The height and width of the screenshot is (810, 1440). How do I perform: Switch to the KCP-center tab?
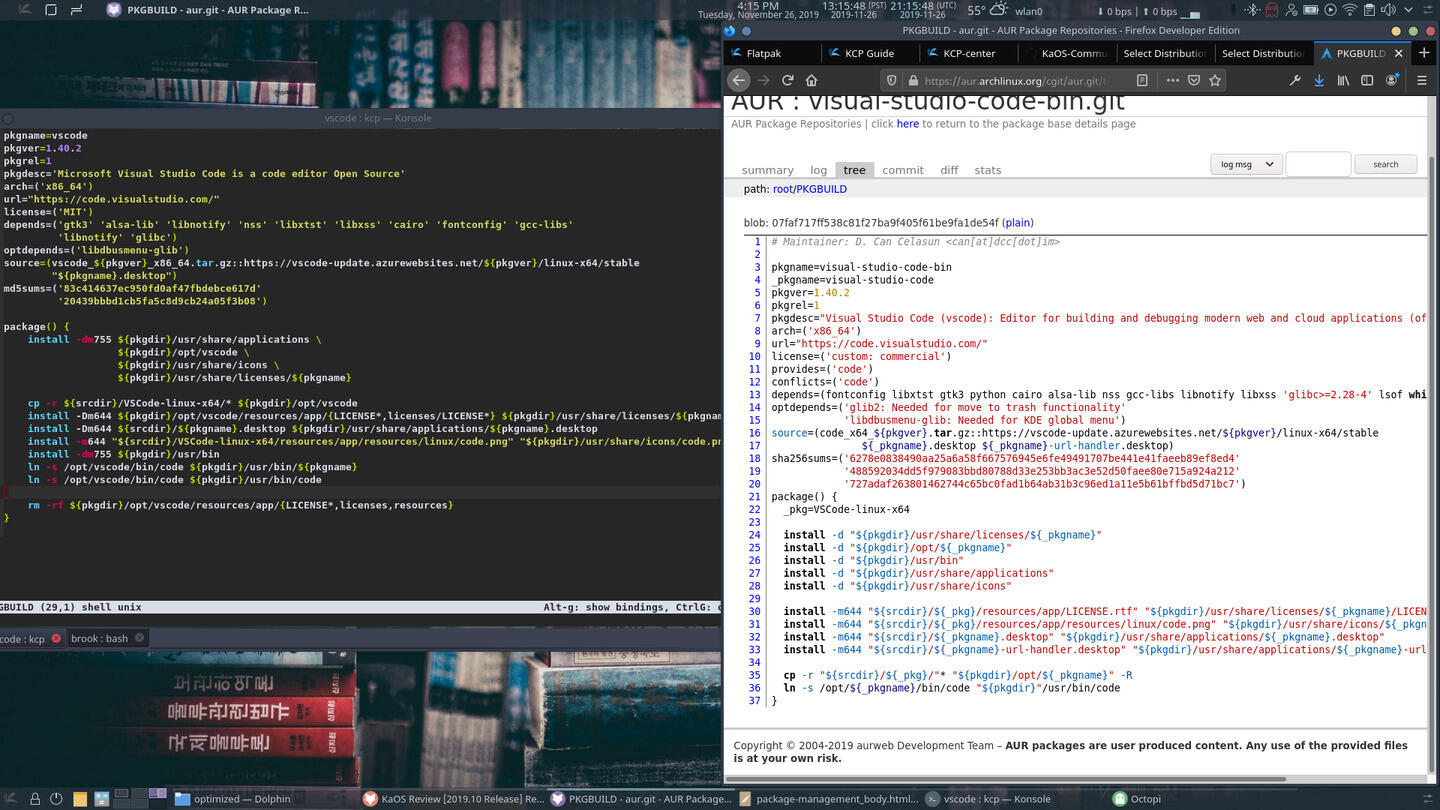(968, 53)
